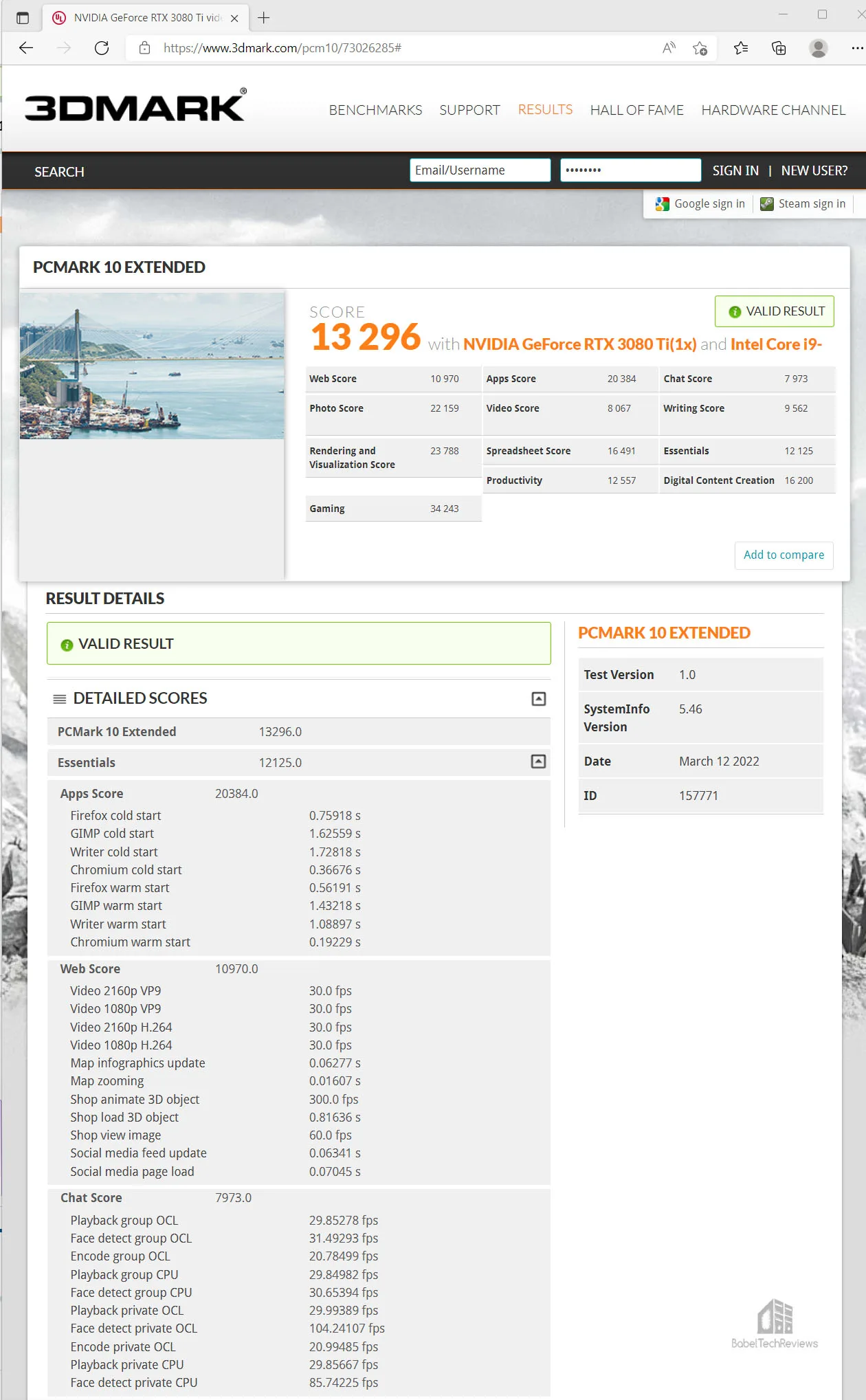
Task: Click the Productivity score label
Action: tap(514, 480)
